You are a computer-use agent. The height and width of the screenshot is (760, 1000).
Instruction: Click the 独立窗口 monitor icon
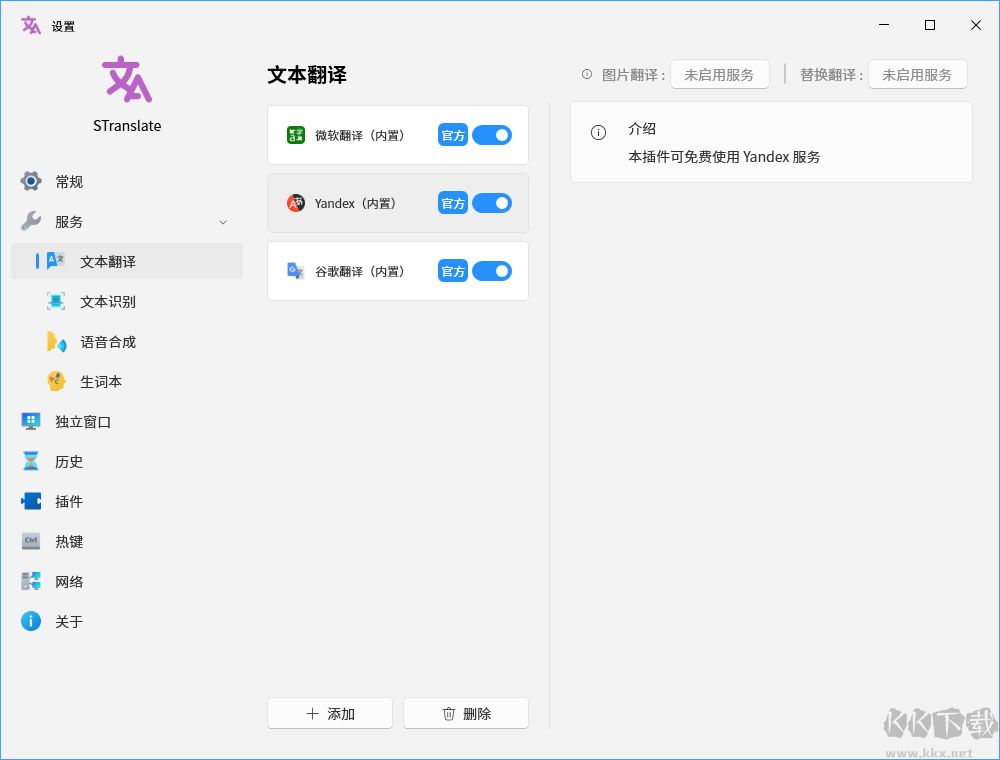31,421
